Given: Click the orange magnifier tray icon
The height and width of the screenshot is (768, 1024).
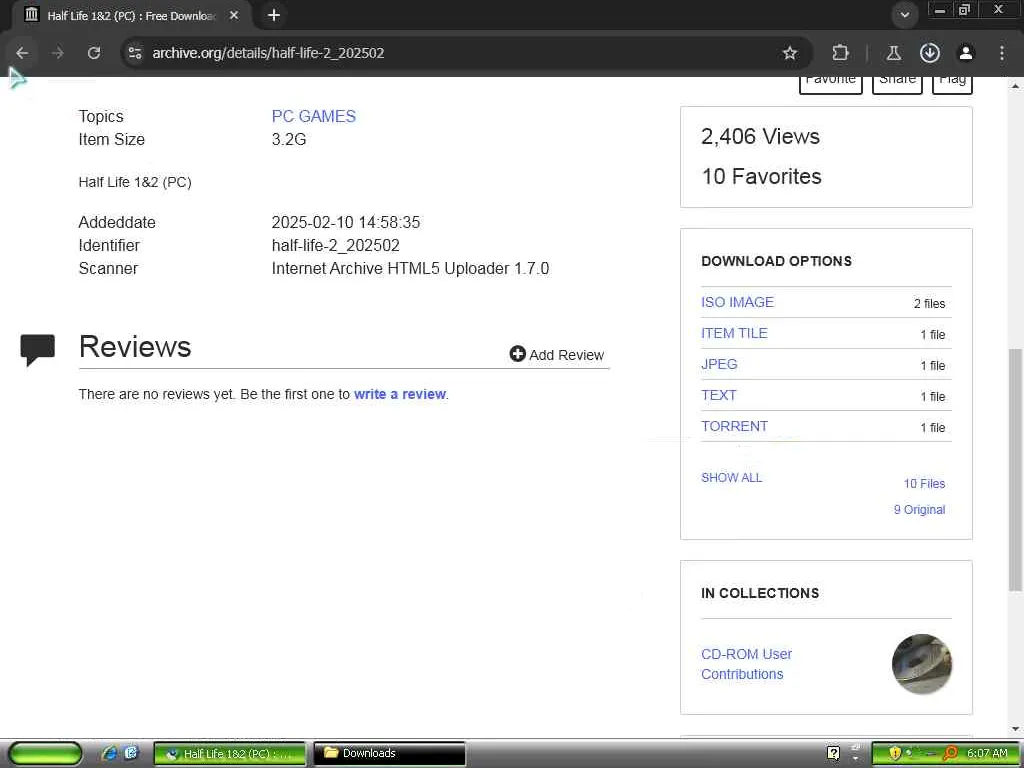Looking at the screenshot, I should (950, 753).
